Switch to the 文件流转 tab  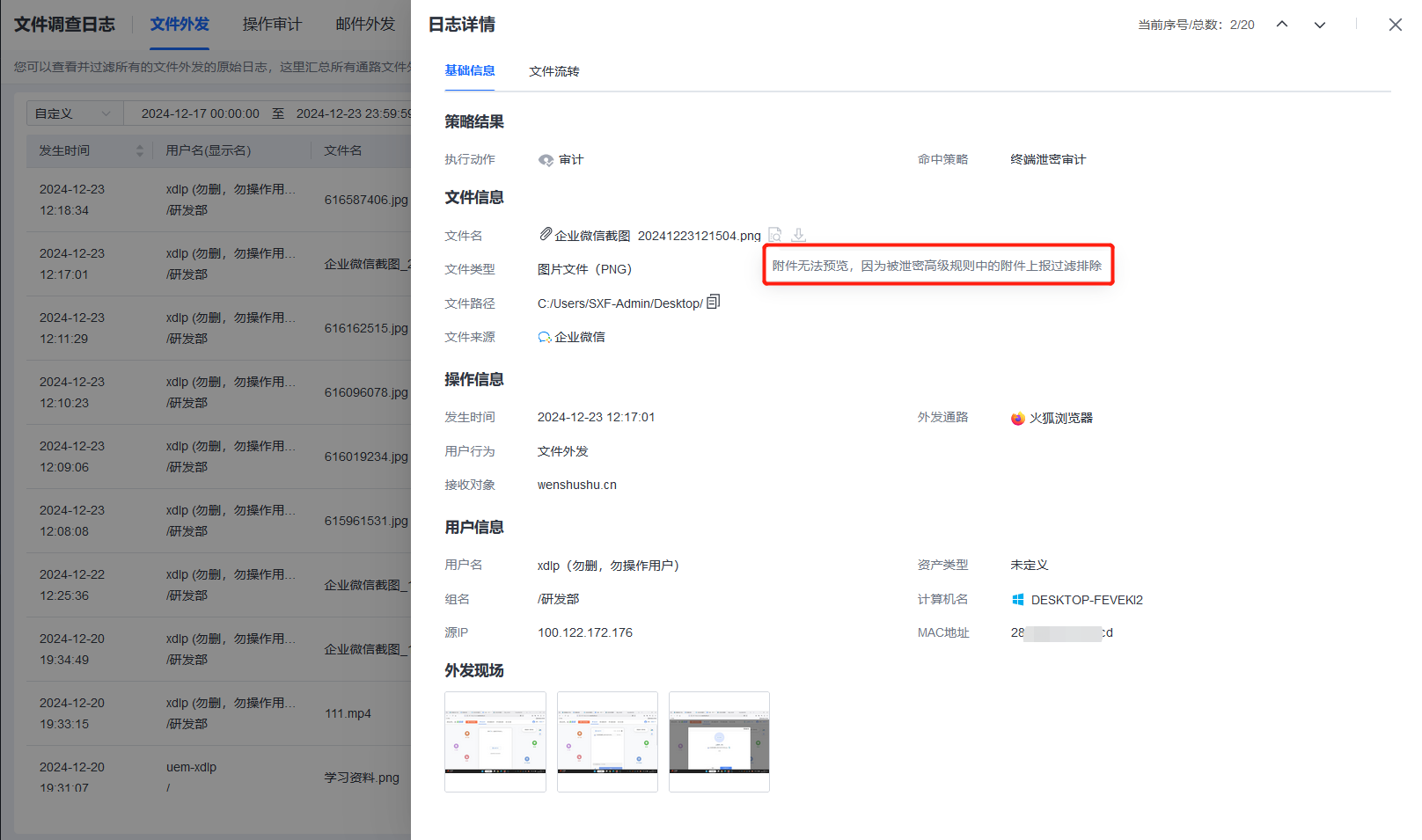(x=553, y=71)
